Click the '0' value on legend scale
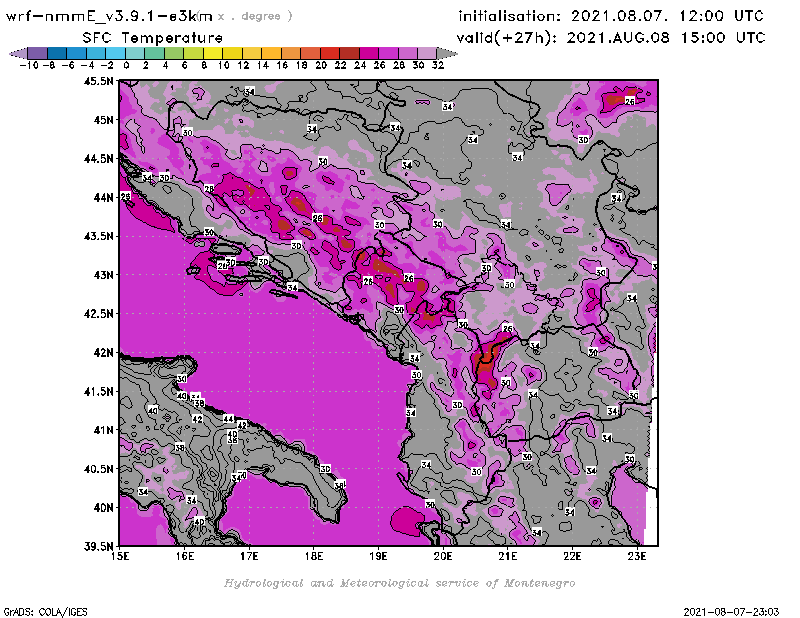Image resolution: width=800 pixels, height=618 pixels. pyautogui.click(x=126, y=65)
